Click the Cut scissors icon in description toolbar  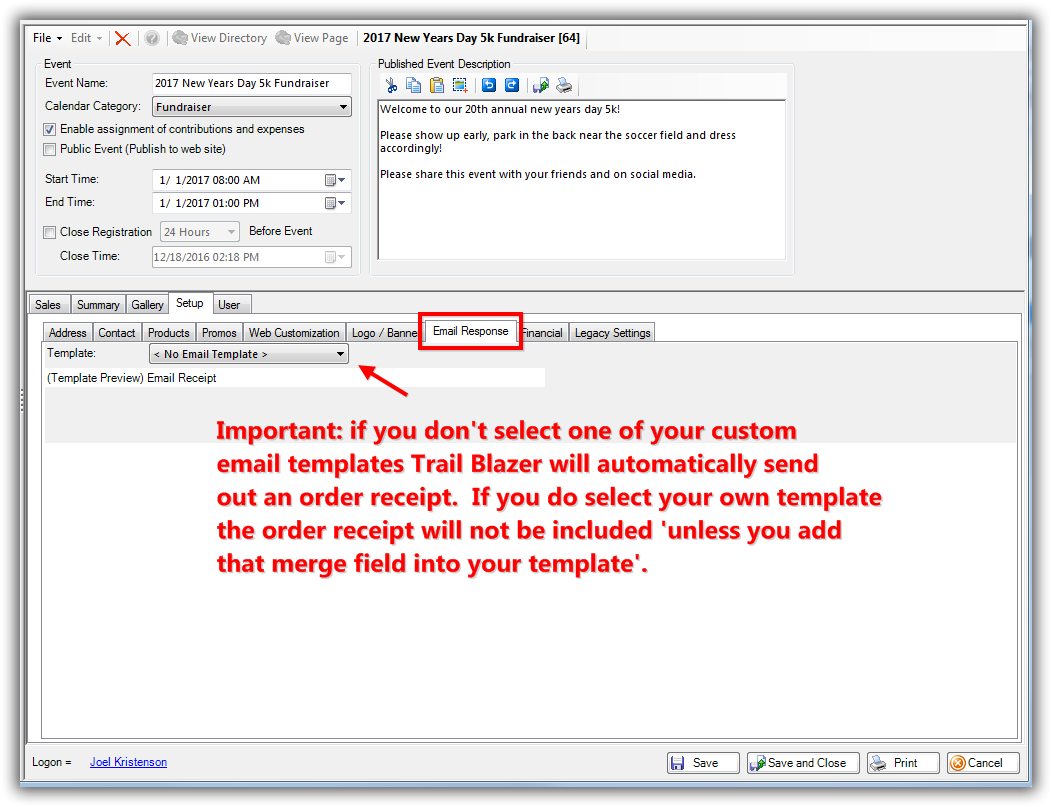(x=392, y=86)
